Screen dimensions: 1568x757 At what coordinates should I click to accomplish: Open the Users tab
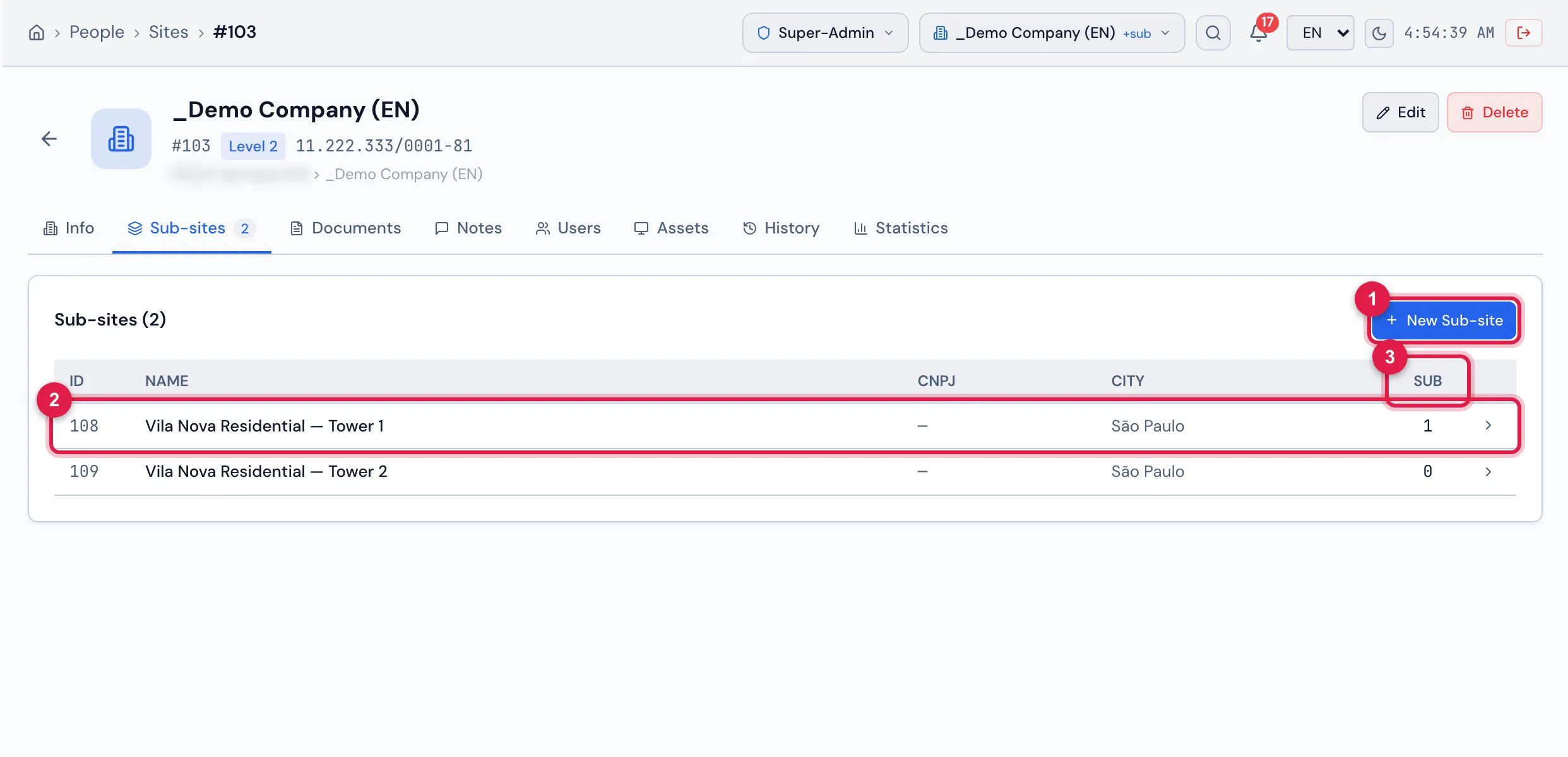click(567, 228)
